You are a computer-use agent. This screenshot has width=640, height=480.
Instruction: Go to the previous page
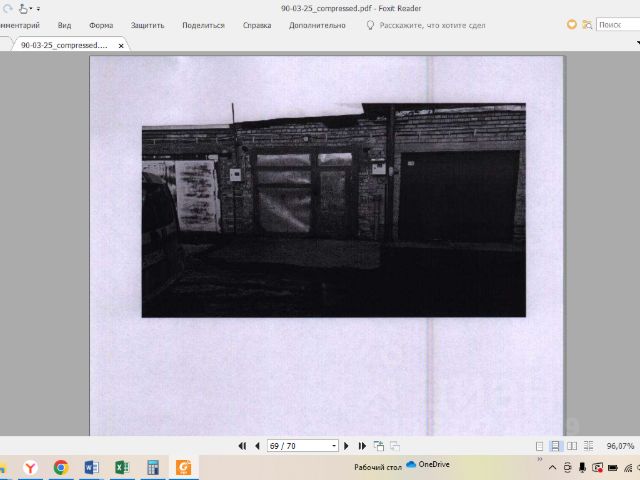pyautogui.click(x=257, y=446)
